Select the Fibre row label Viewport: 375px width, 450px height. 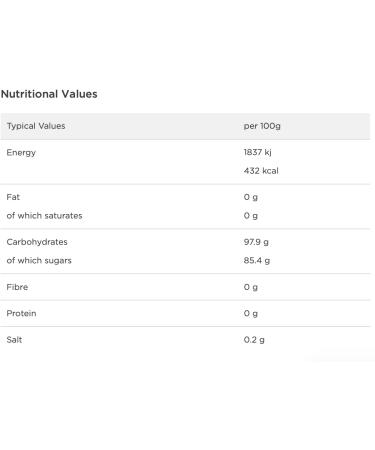pos(17,287)
